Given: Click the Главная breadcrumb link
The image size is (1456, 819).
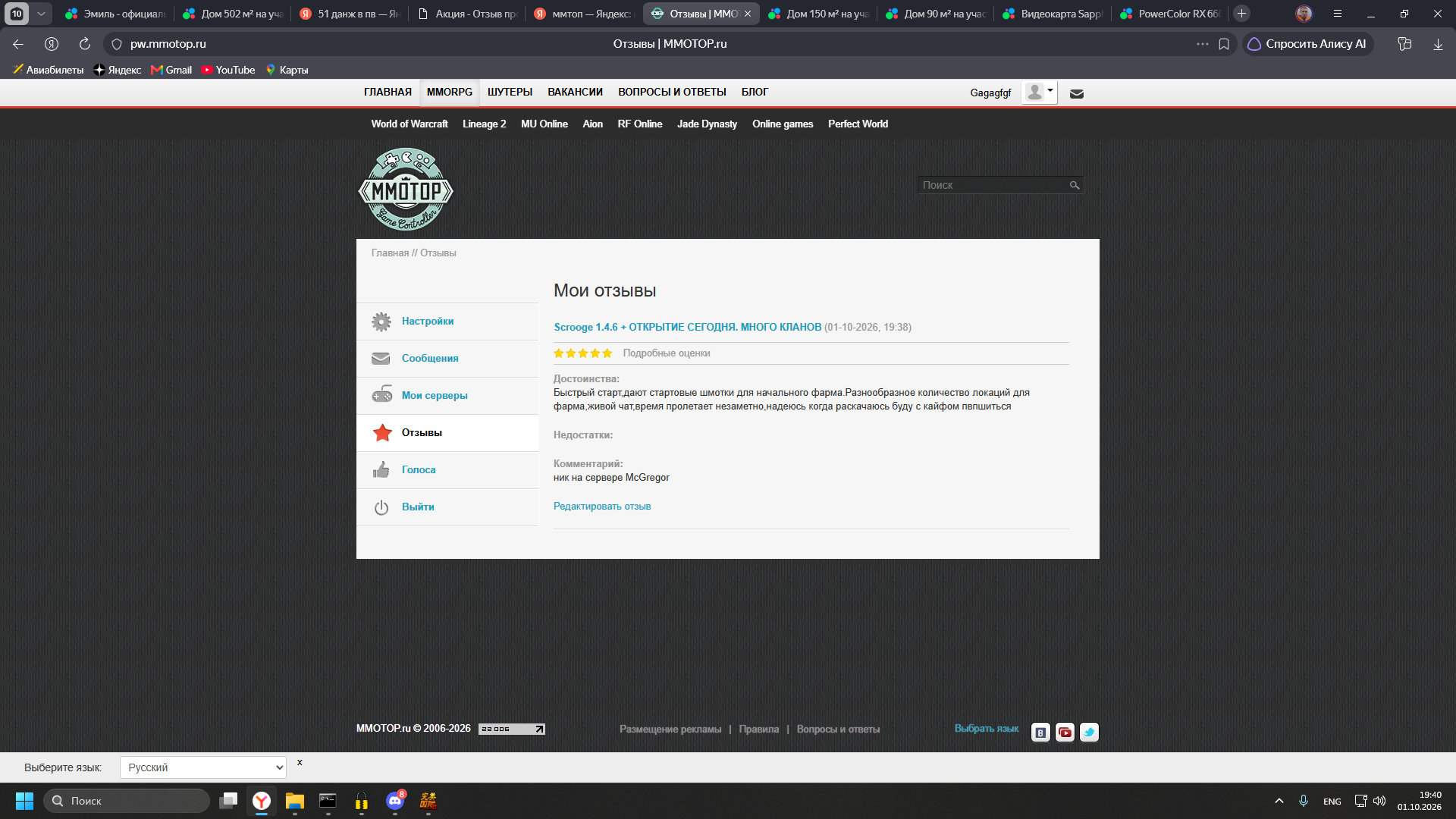Looking at the screenshot, I should click(390, 253).
